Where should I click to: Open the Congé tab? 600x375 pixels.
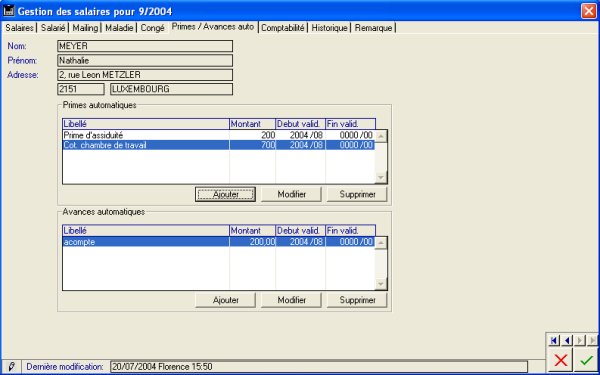[x=152, y=28]
